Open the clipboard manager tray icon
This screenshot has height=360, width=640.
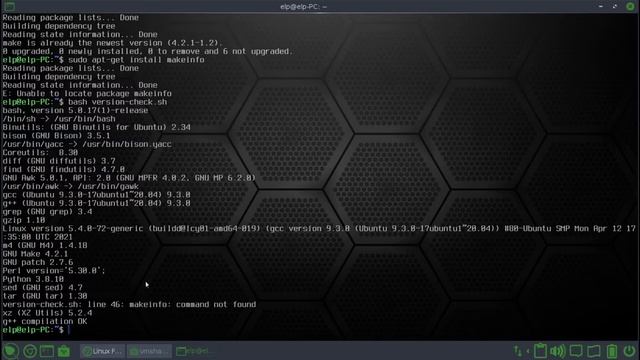coord(540,351)
